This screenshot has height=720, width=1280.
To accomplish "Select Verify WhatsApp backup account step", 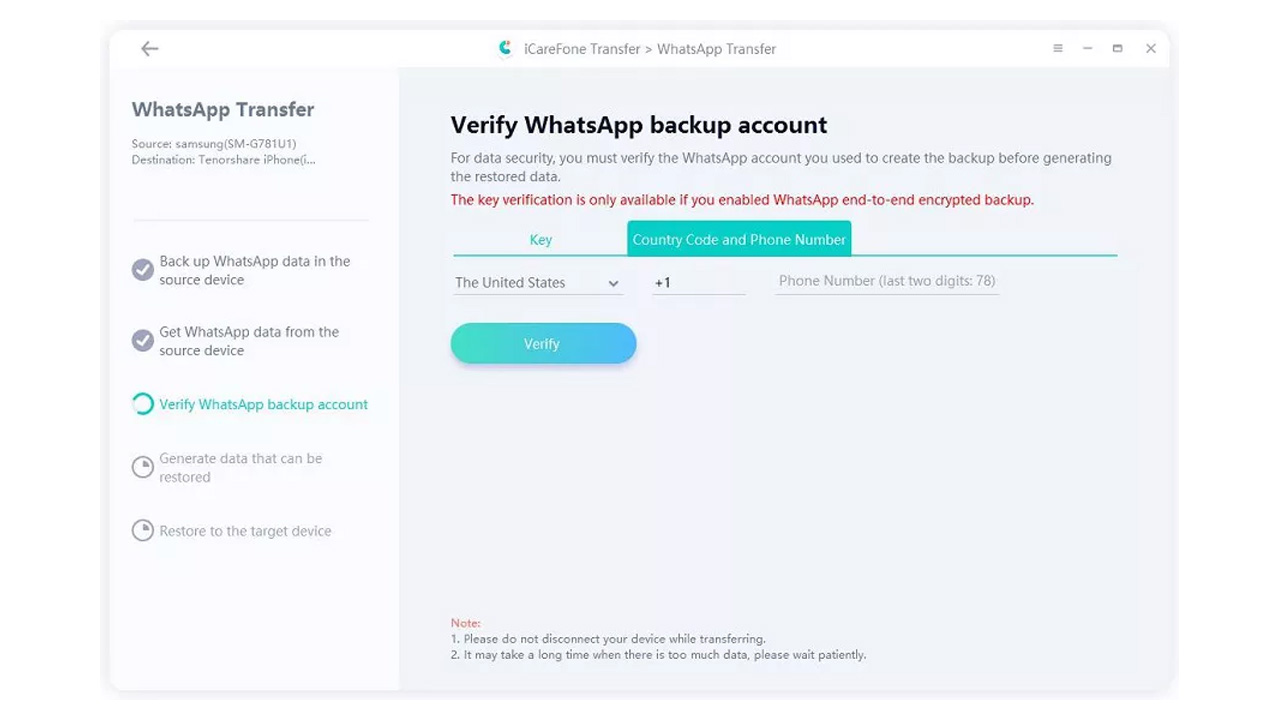I will click(263, 404).
